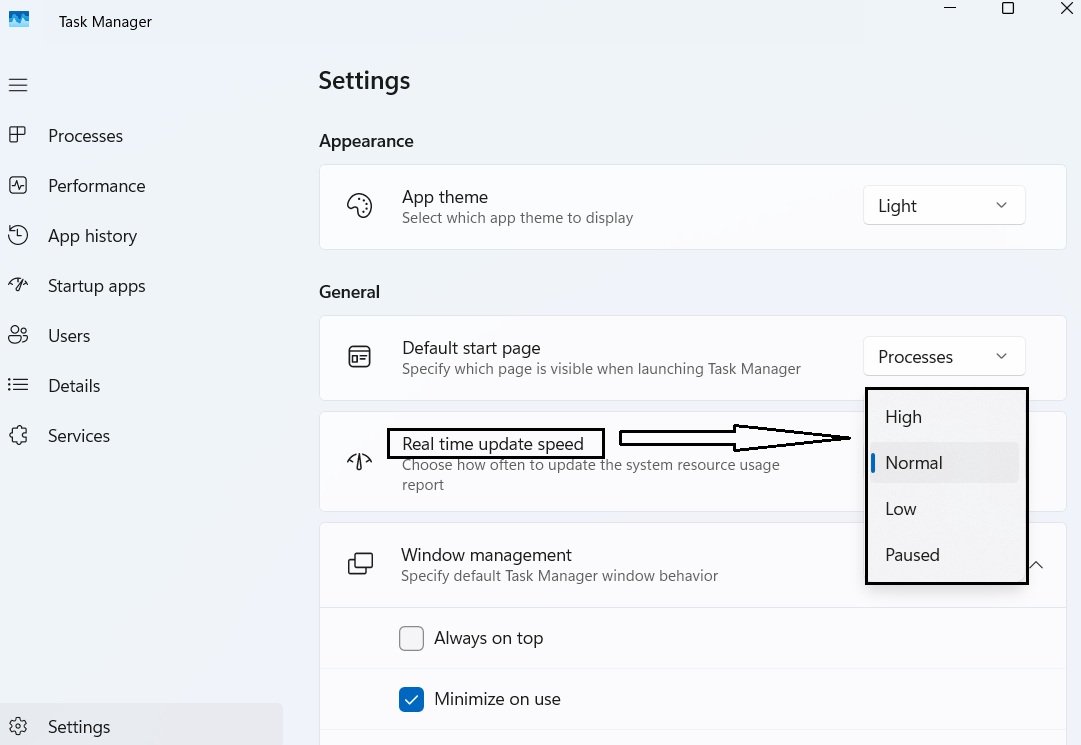Open App history page
Viewport: 1081px width, 745px height.
pyautogui.click(x=92, y=236)
